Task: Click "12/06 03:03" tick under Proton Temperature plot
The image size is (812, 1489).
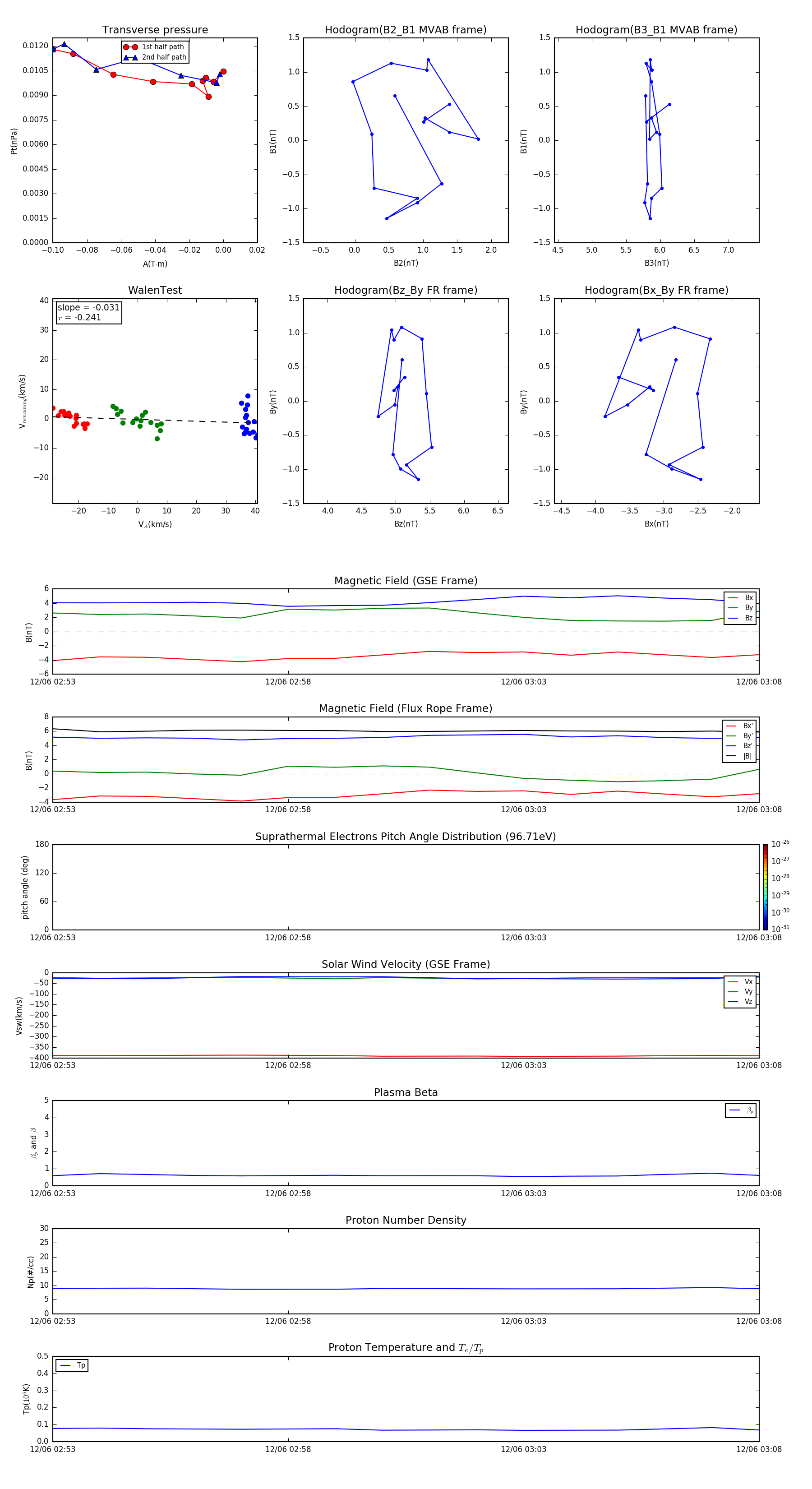Action: (x=524, y=1449)
